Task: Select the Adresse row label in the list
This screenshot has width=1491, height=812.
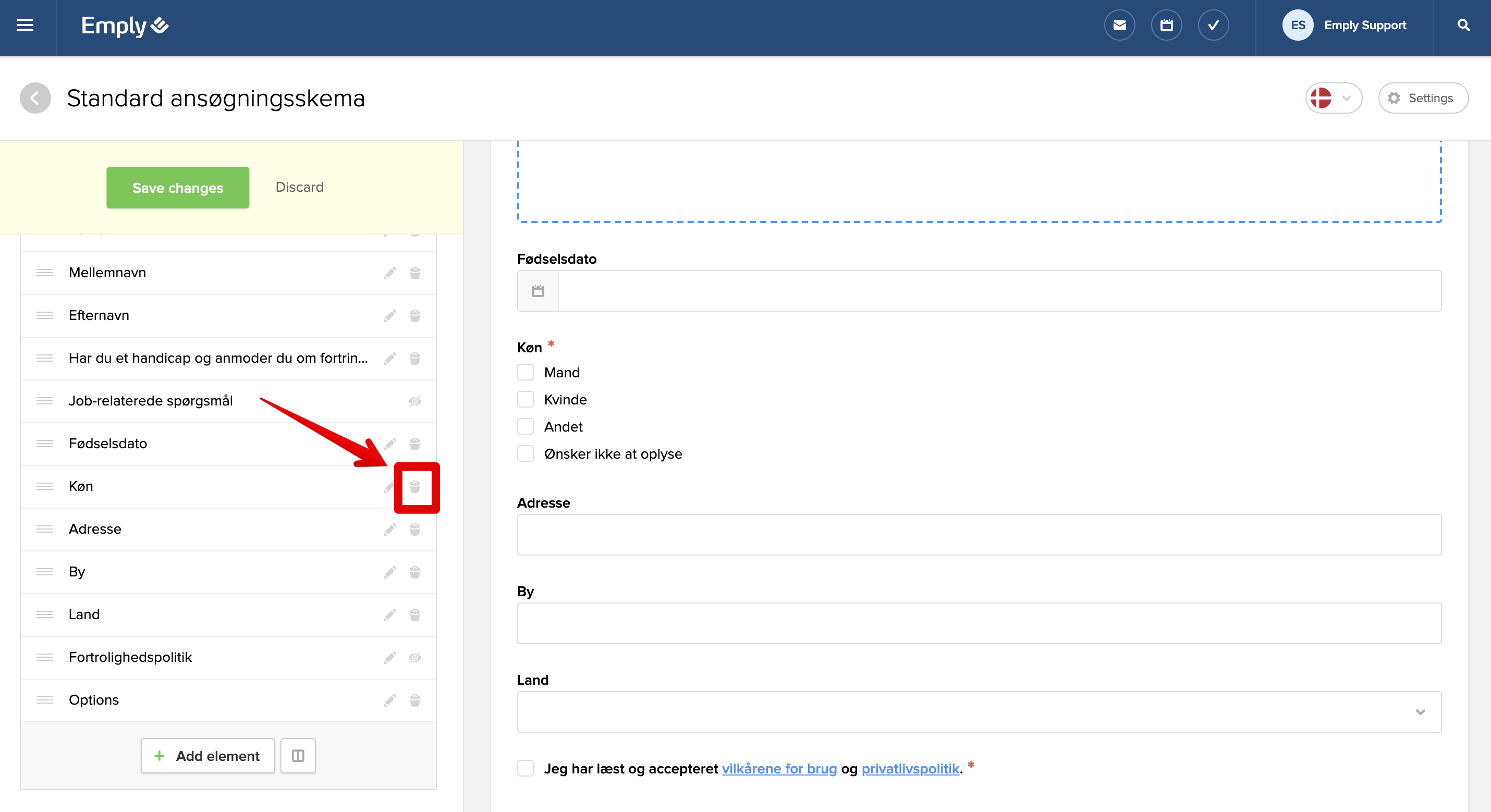Action: coord(95,529)
